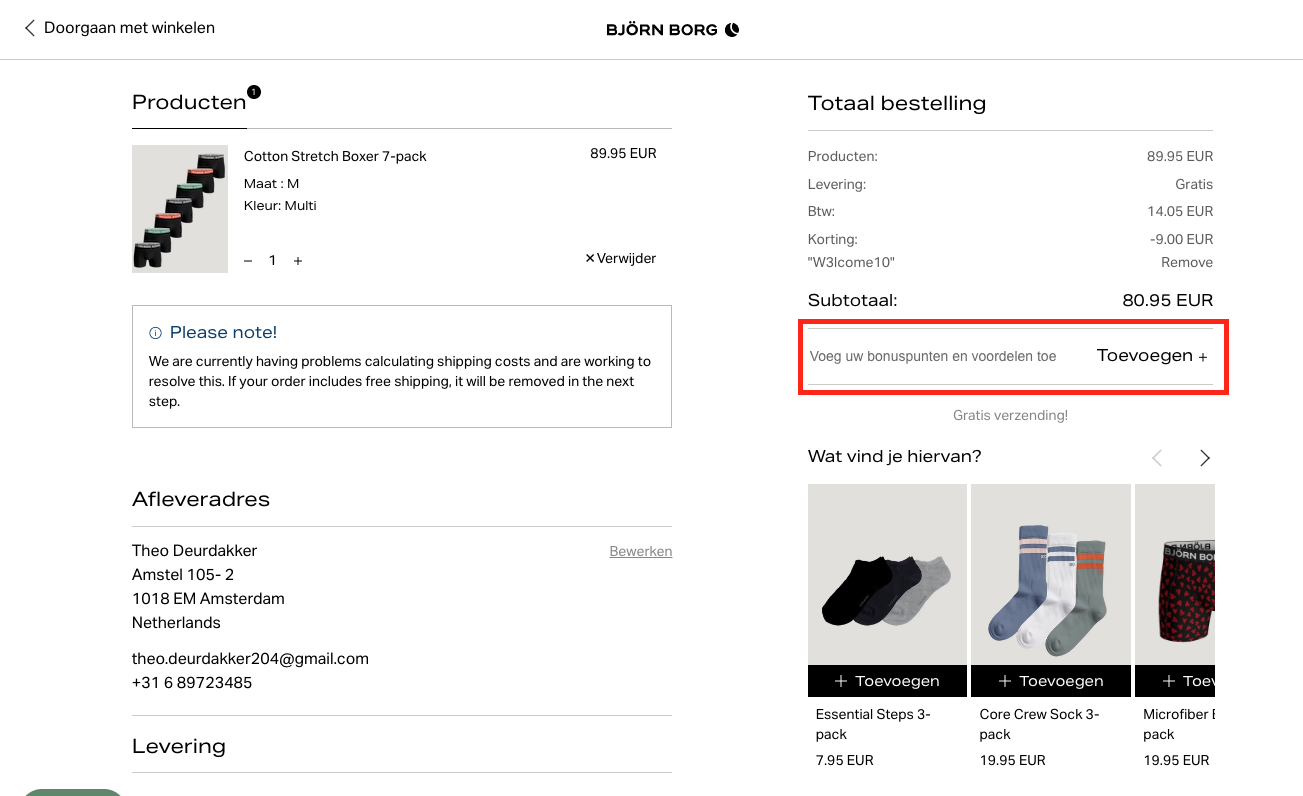Show previous recommended products arrow
Viewport: 1303px width, 796px height.
pos(1157,458)
